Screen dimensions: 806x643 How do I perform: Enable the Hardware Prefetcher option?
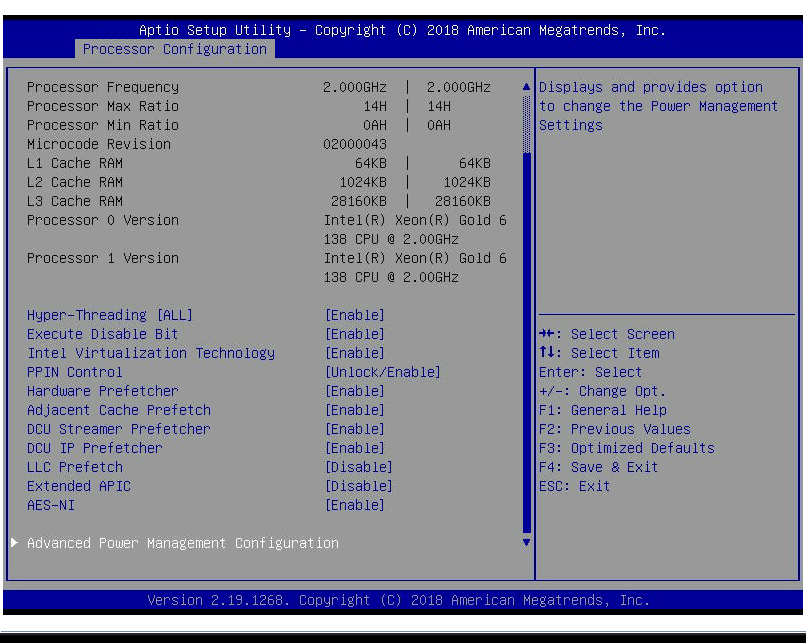pyautogui.click(x=103, y=390)
